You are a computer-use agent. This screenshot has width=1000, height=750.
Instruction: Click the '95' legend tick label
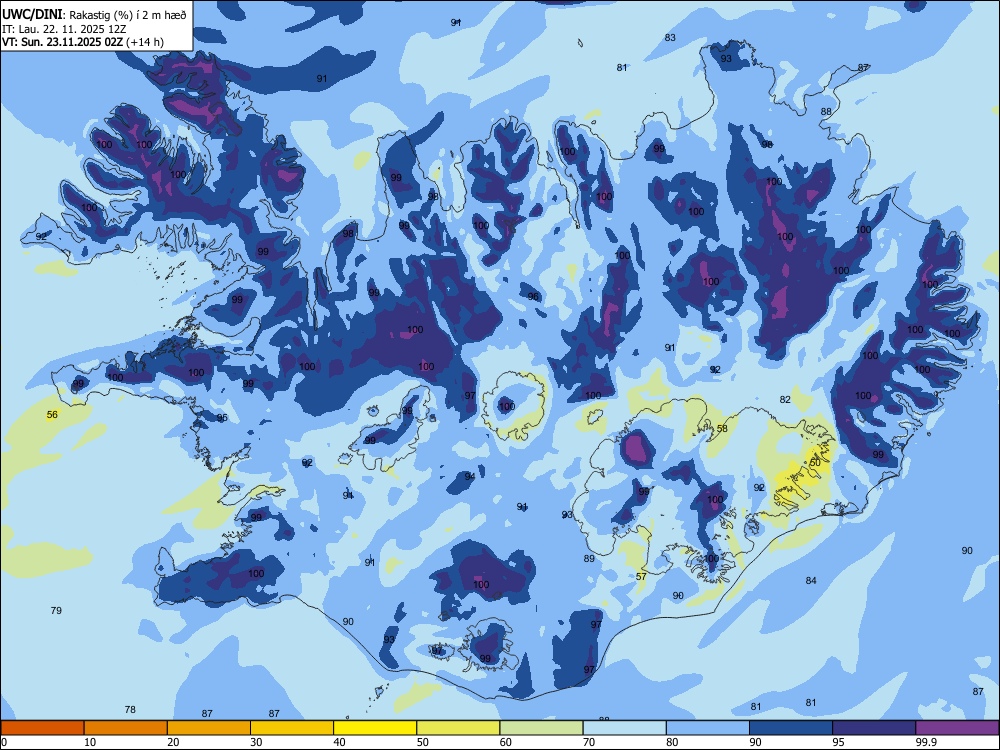(x=838, y=742)
